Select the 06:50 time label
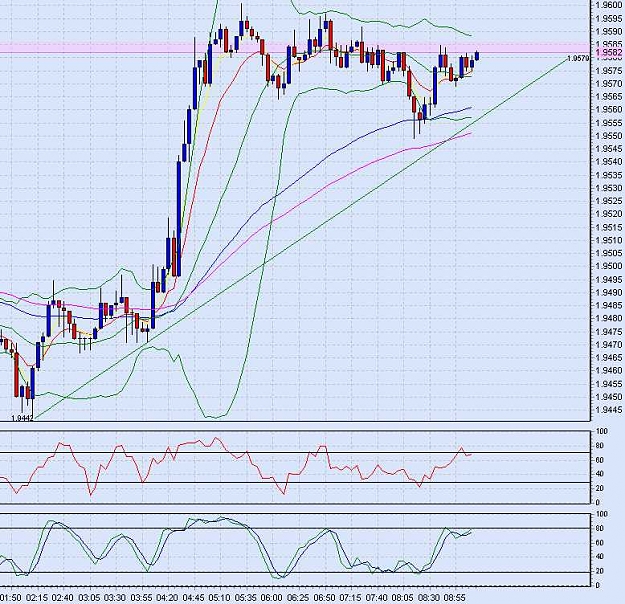Screen dimensions: 625x604 click(x=324, y=598)
